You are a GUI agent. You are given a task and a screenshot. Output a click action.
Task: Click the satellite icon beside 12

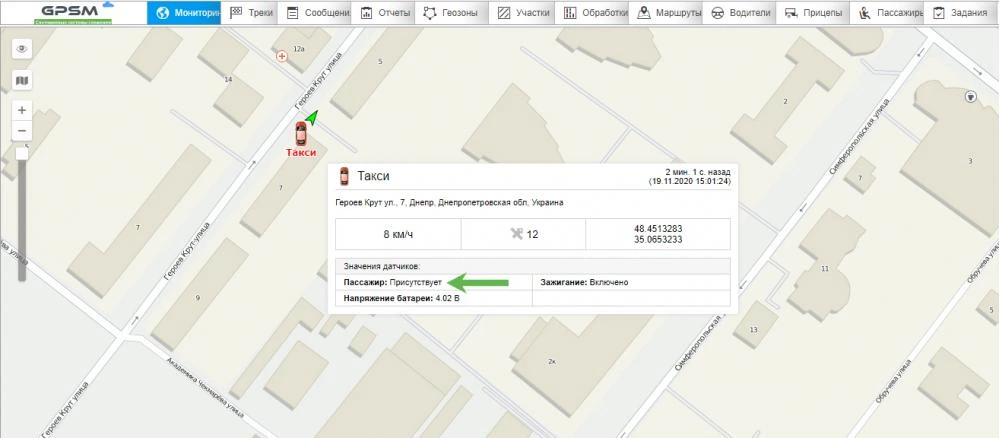click(x=517, y=234)
